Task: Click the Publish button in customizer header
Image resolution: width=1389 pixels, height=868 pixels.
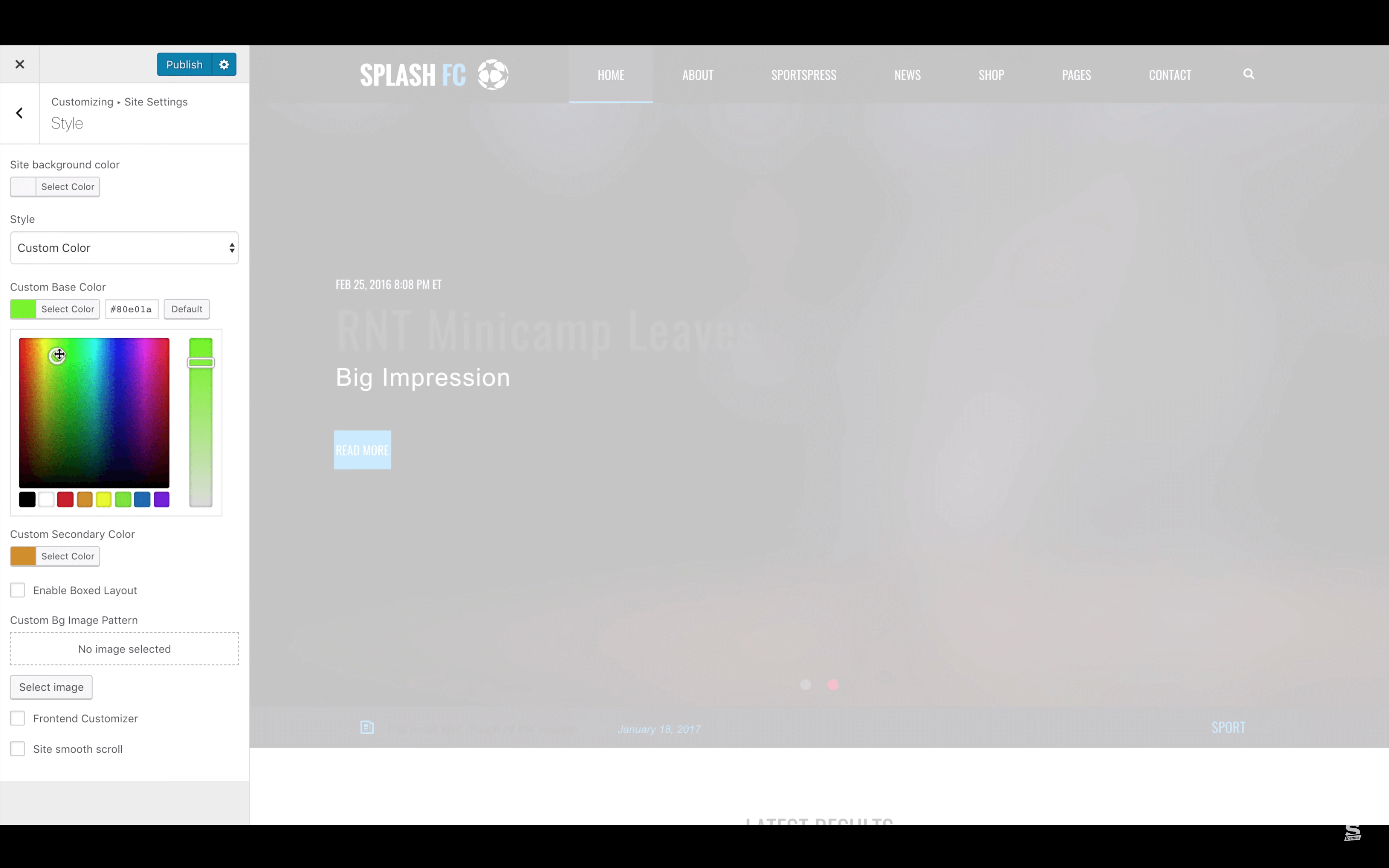Action: point(184,64)
